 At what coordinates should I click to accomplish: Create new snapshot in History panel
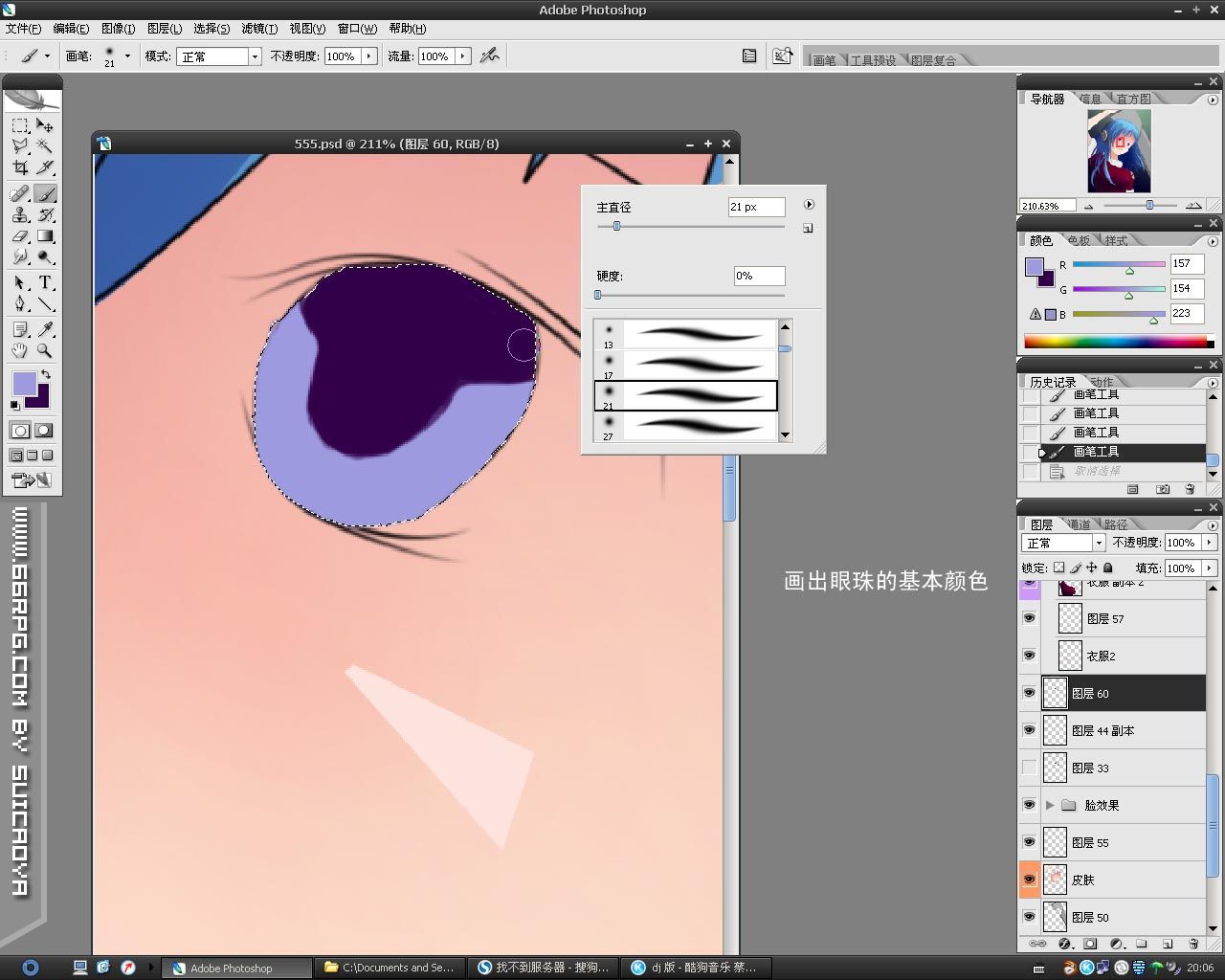point(1163,489)
